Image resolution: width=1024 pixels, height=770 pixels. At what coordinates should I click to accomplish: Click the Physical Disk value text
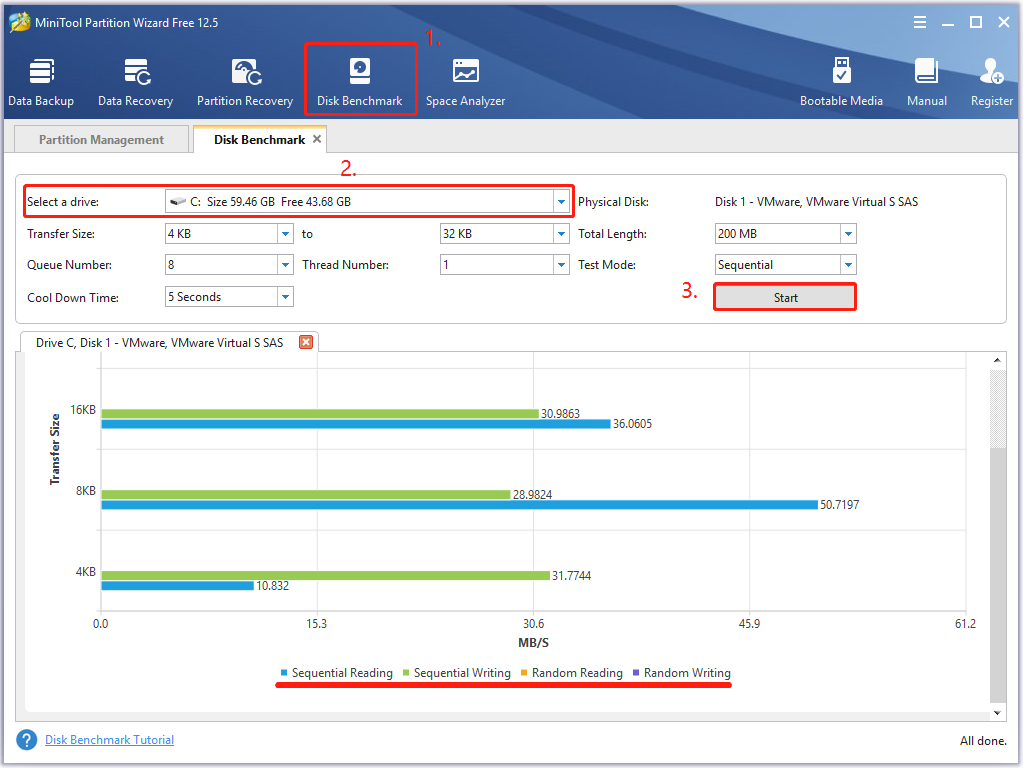pyautogui.click(x=816, y=202)
